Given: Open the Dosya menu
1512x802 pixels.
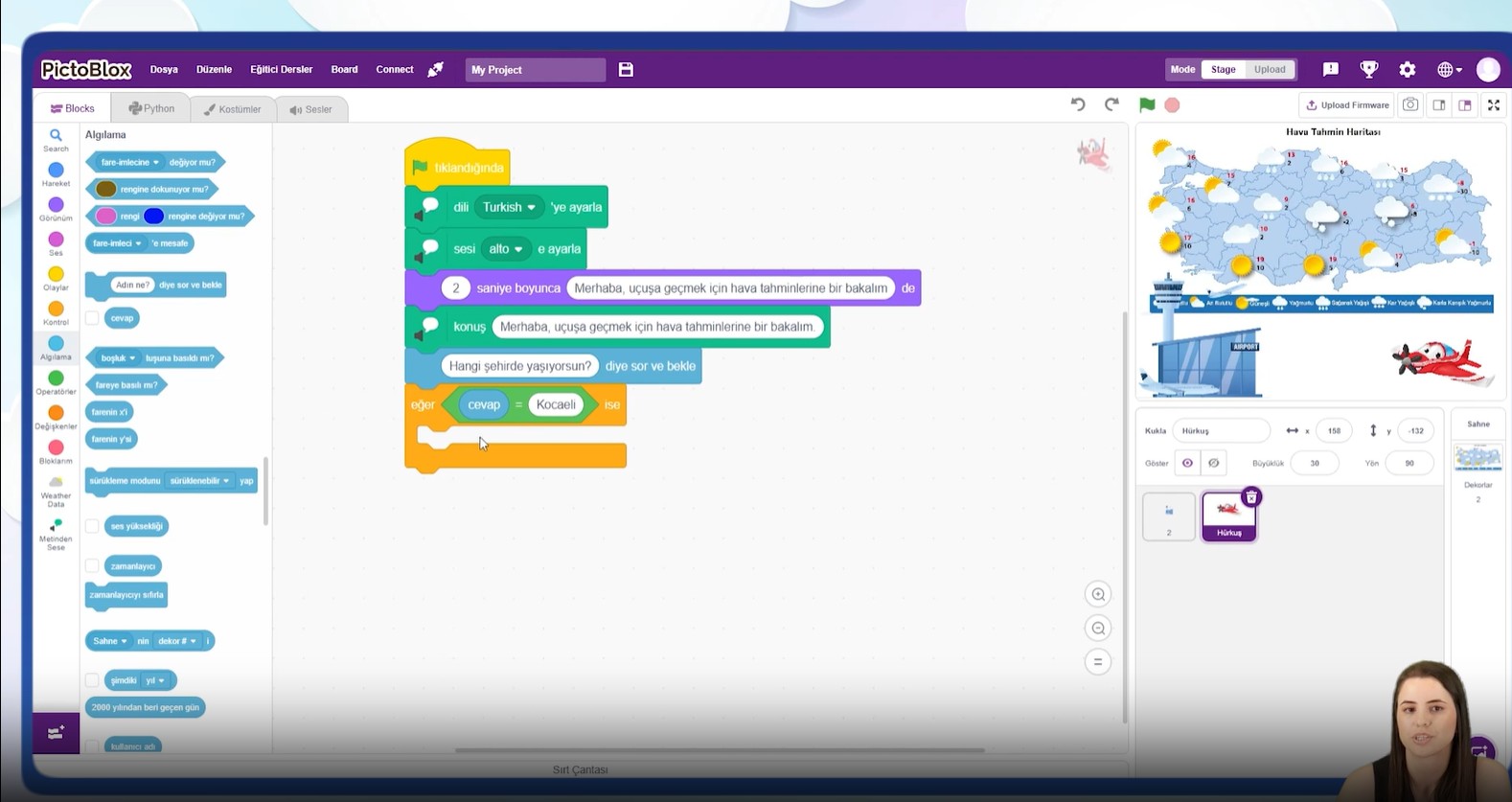Looking at the screenshot, I should 164,69.
